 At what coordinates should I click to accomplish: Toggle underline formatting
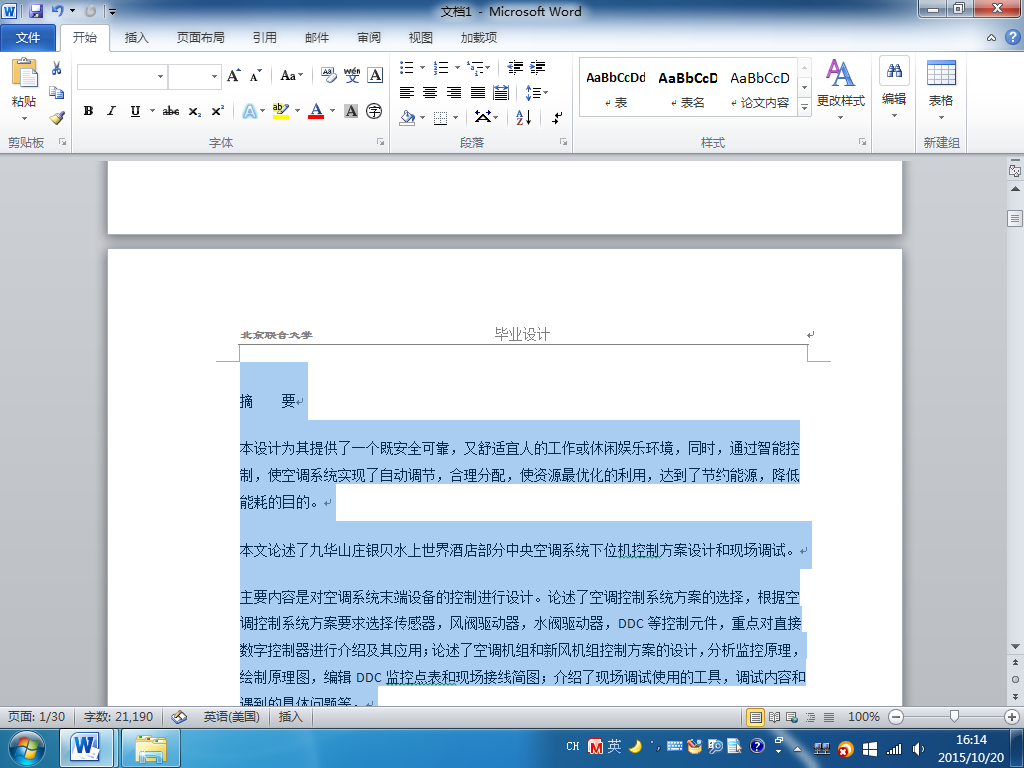(x=135, y=111)
